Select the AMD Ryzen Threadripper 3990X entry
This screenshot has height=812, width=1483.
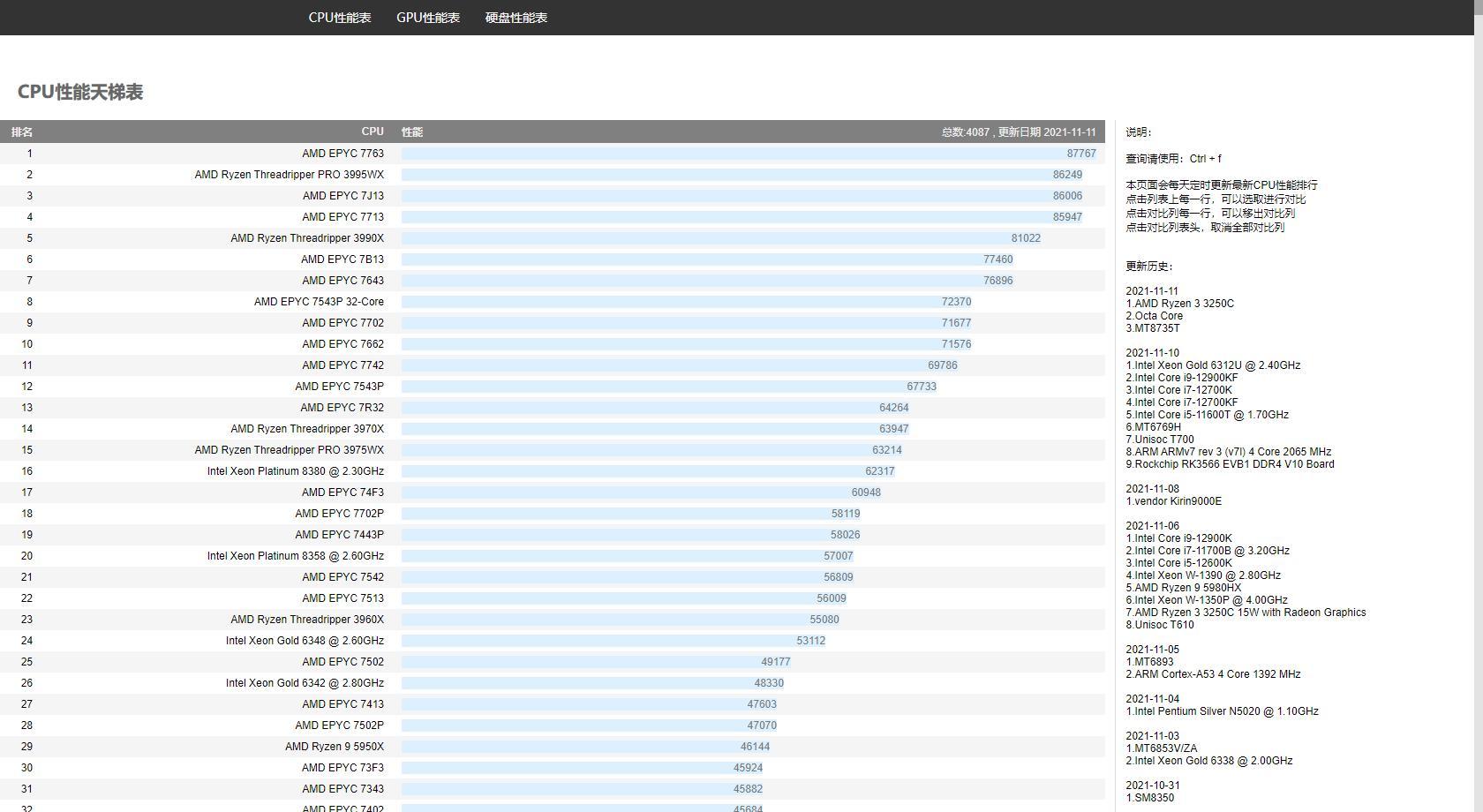pos(307,238)
